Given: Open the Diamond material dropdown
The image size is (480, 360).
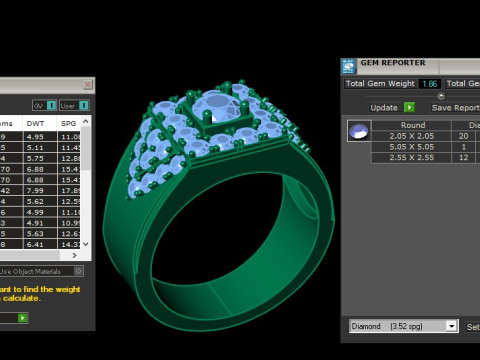Looking at the screenshot, I should (451, 326).
